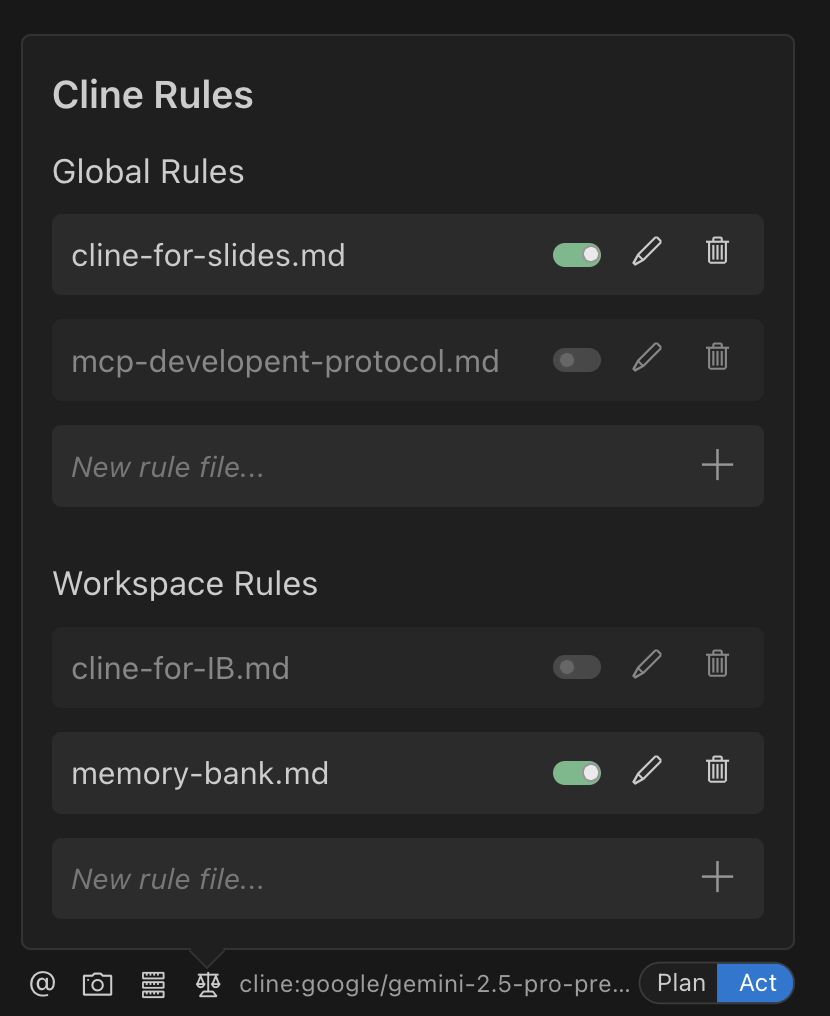Edit the cline-for-slides.md rule file
The image size is (830, 1016).
(x=647, y=252)
